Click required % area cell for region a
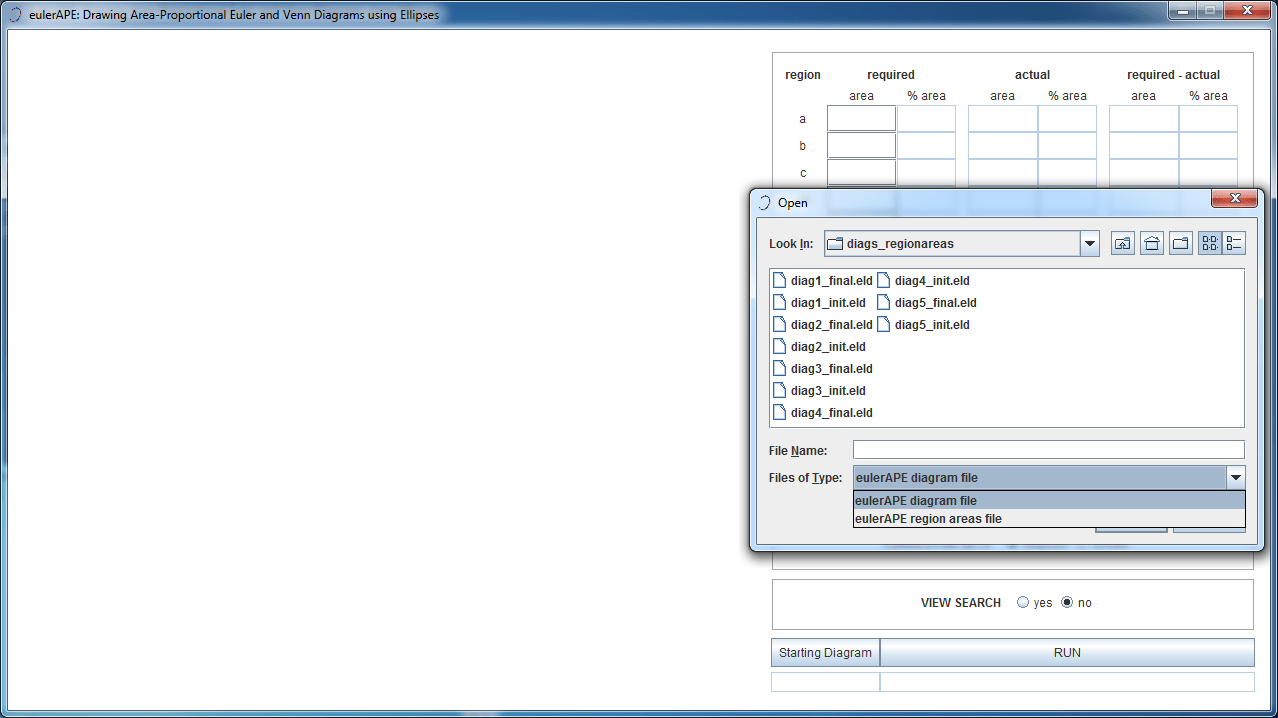The image size is (1278, 718). pos(926,119)
